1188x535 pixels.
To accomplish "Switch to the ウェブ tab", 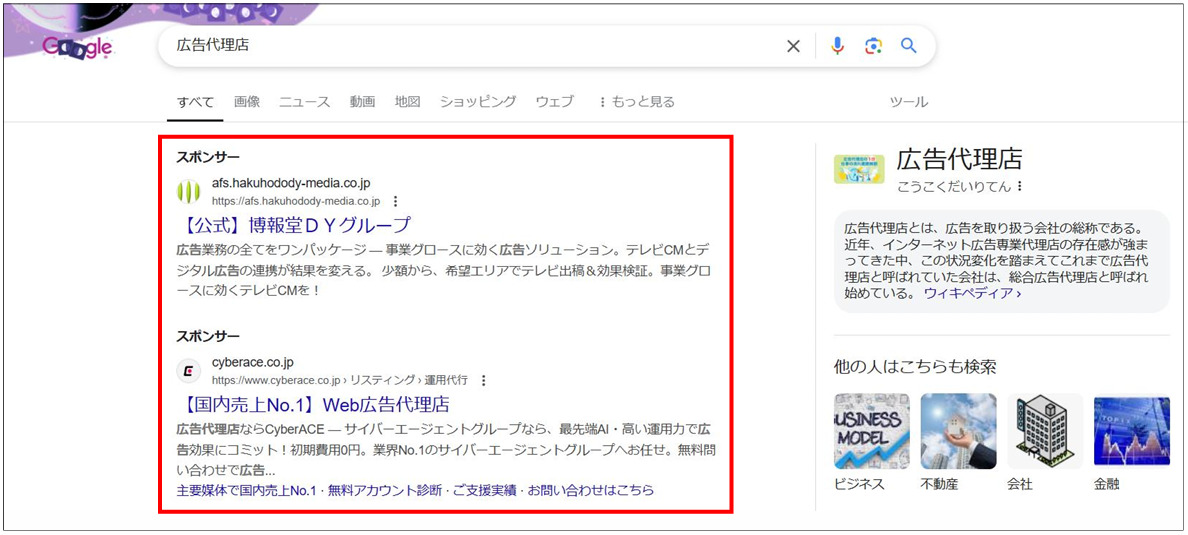I will 555,102.
